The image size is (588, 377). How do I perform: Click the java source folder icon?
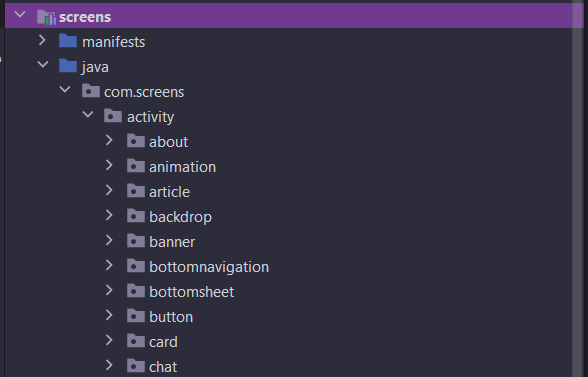[68, 66]
